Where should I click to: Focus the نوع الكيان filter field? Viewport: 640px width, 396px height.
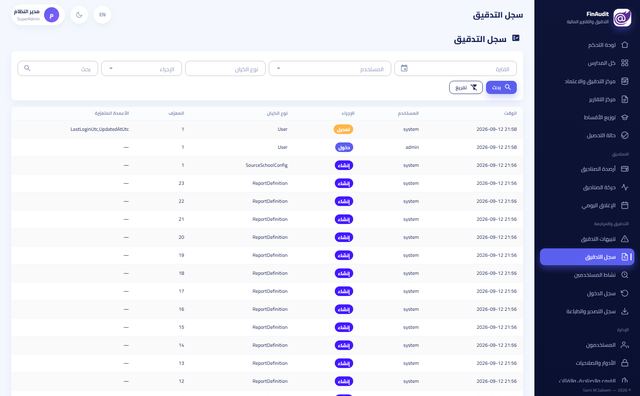[225, 69]
